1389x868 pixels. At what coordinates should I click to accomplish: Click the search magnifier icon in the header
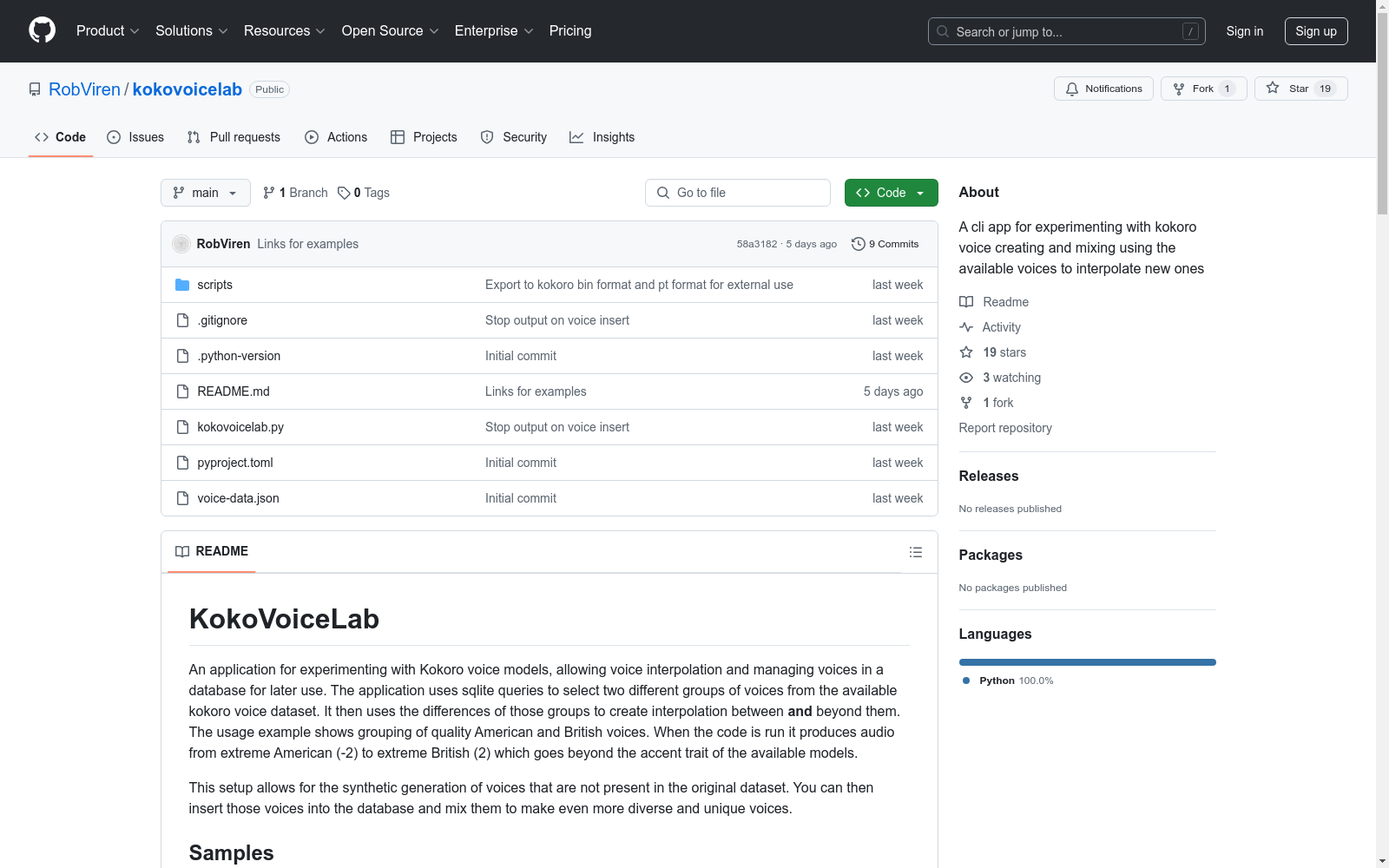pos(943,31)
